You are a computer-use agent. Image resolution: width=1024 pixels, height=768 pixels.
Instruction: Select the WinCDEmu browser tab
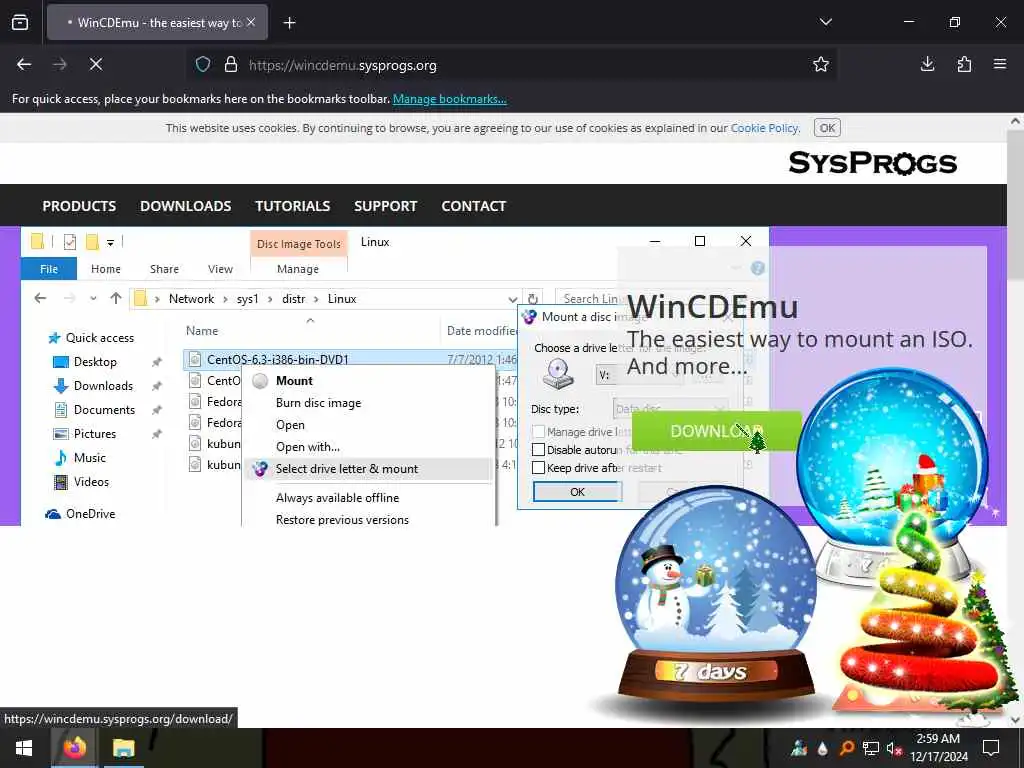point(157,22)
